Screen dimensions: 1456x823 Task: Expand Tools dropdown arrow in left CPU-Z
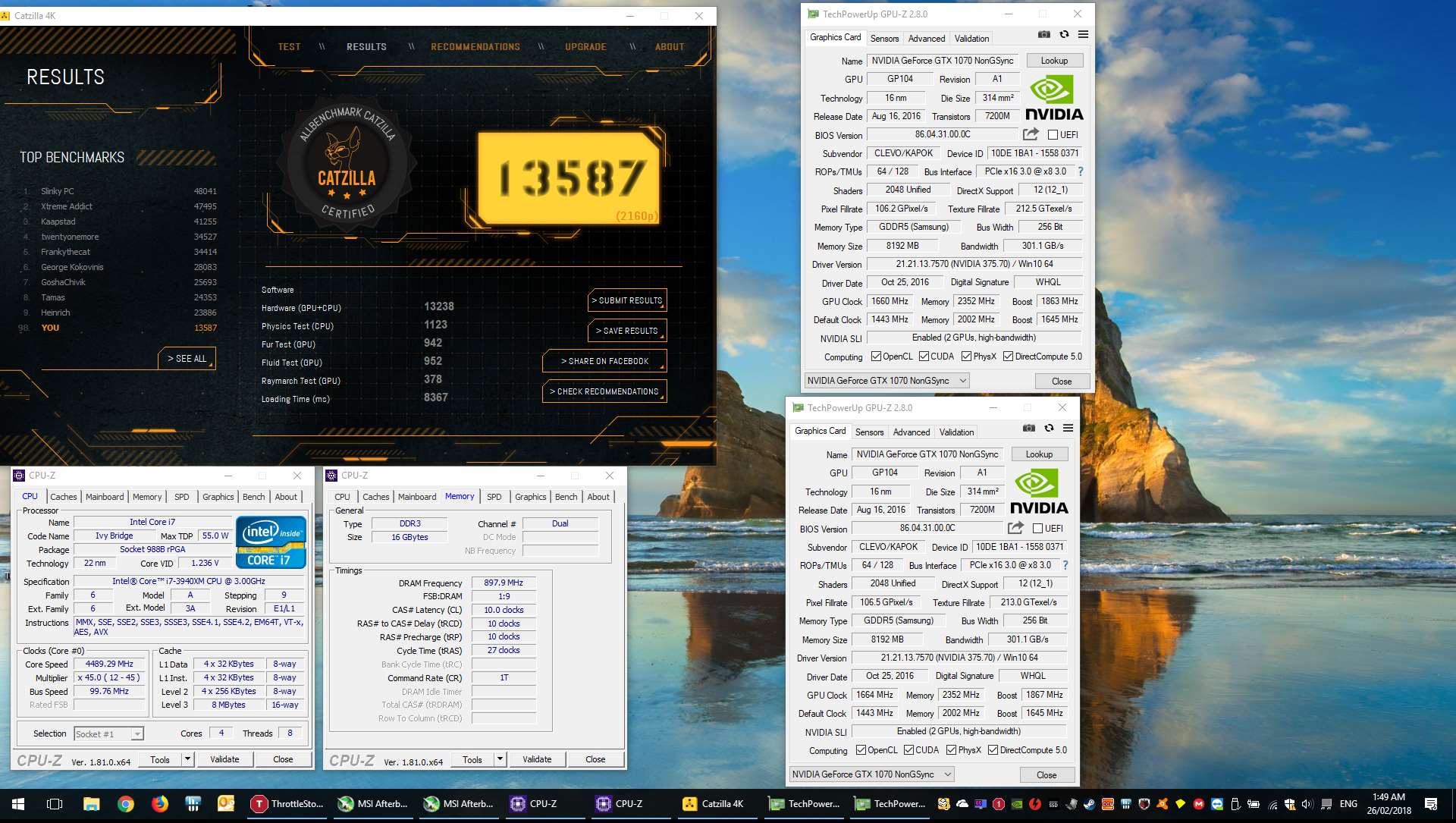coord(187,759)
